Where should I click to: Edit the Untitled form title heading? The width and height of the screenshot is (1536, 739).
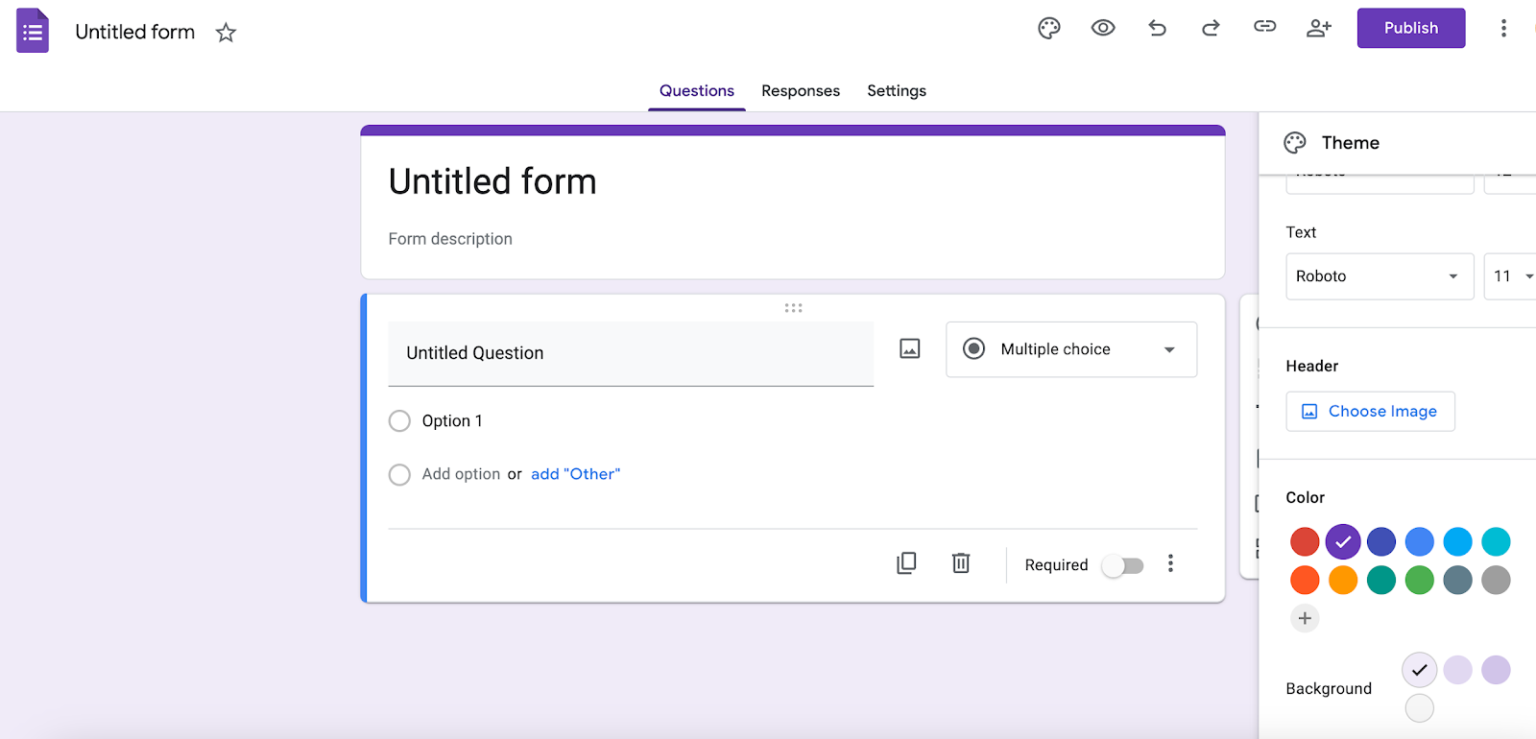[x=492, y=182]
